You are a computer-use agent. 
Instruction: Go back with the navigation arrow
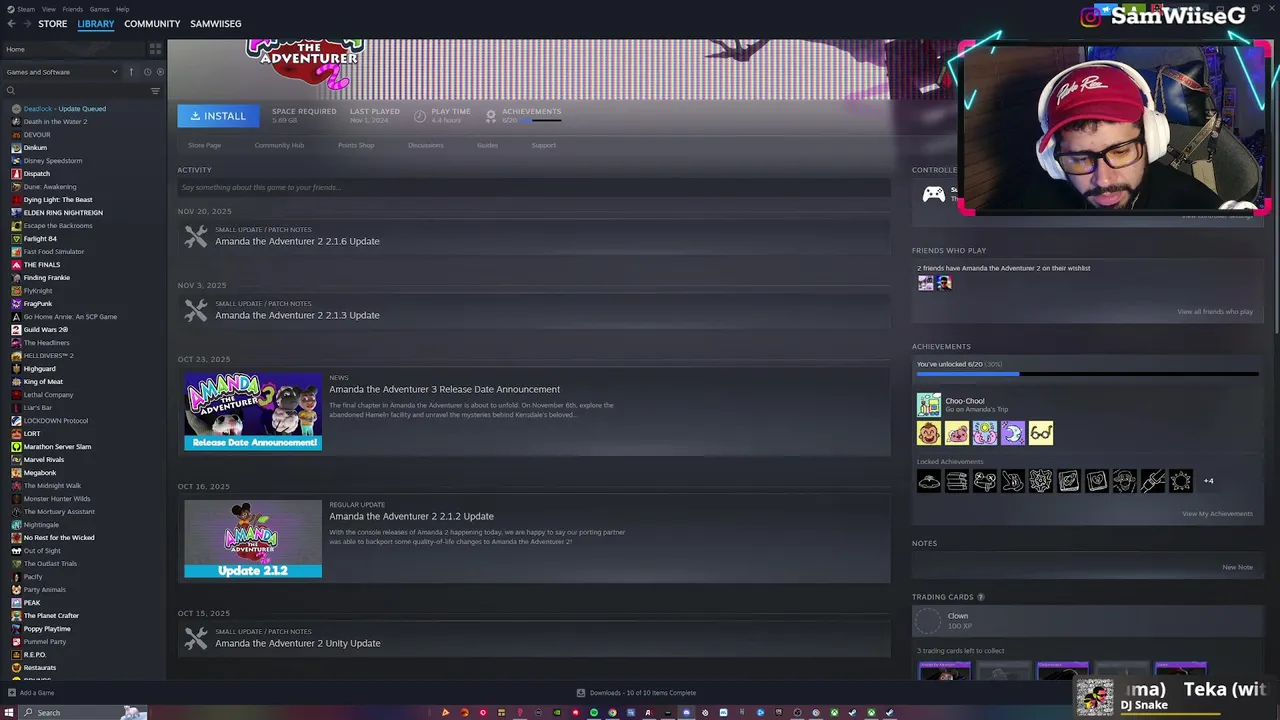pyautogui.click(x=10, y=23)
